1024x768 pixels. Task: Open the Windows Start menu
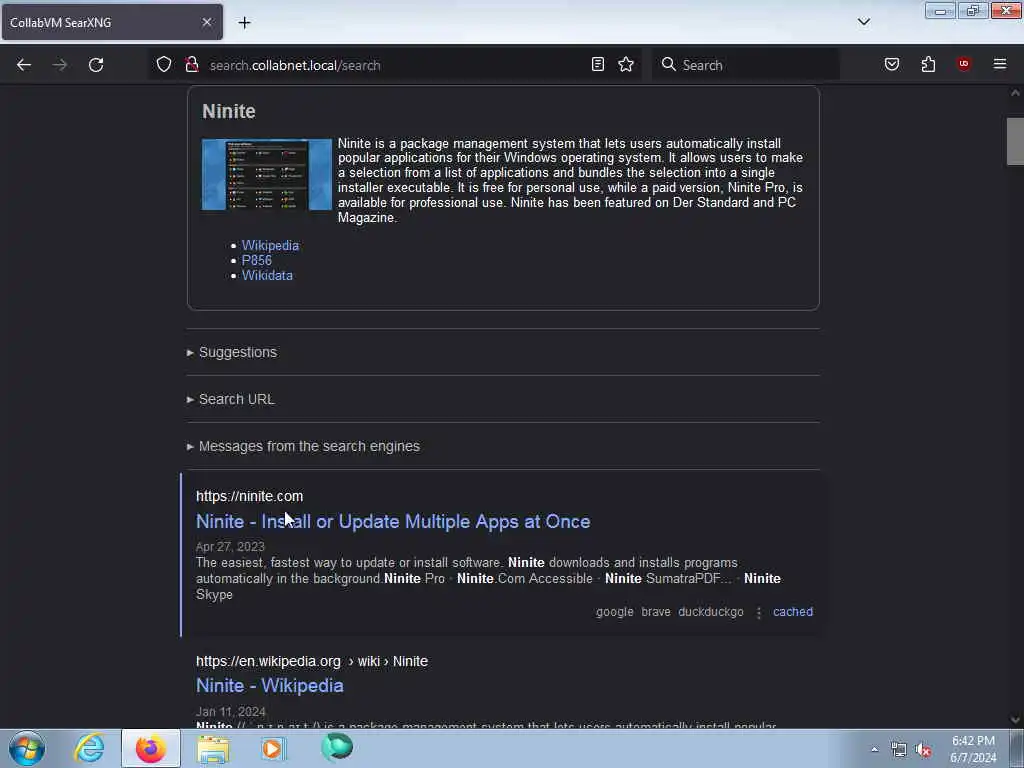tap(27, 748)
